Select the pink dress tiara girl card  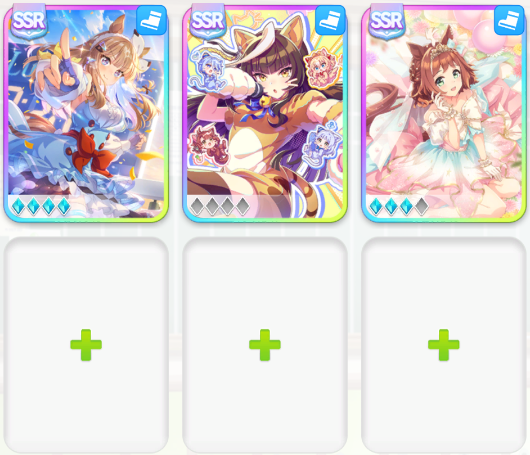pos(443,114)
